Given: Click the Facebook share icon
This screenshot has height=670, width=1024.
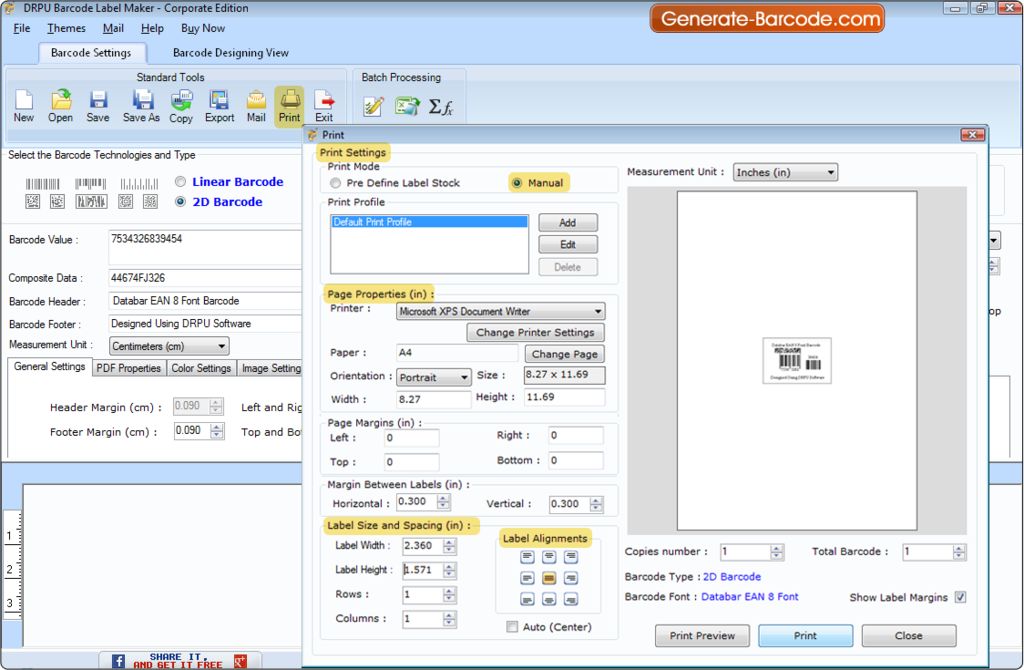Looking at the screenshot, I should coord(118,661).
